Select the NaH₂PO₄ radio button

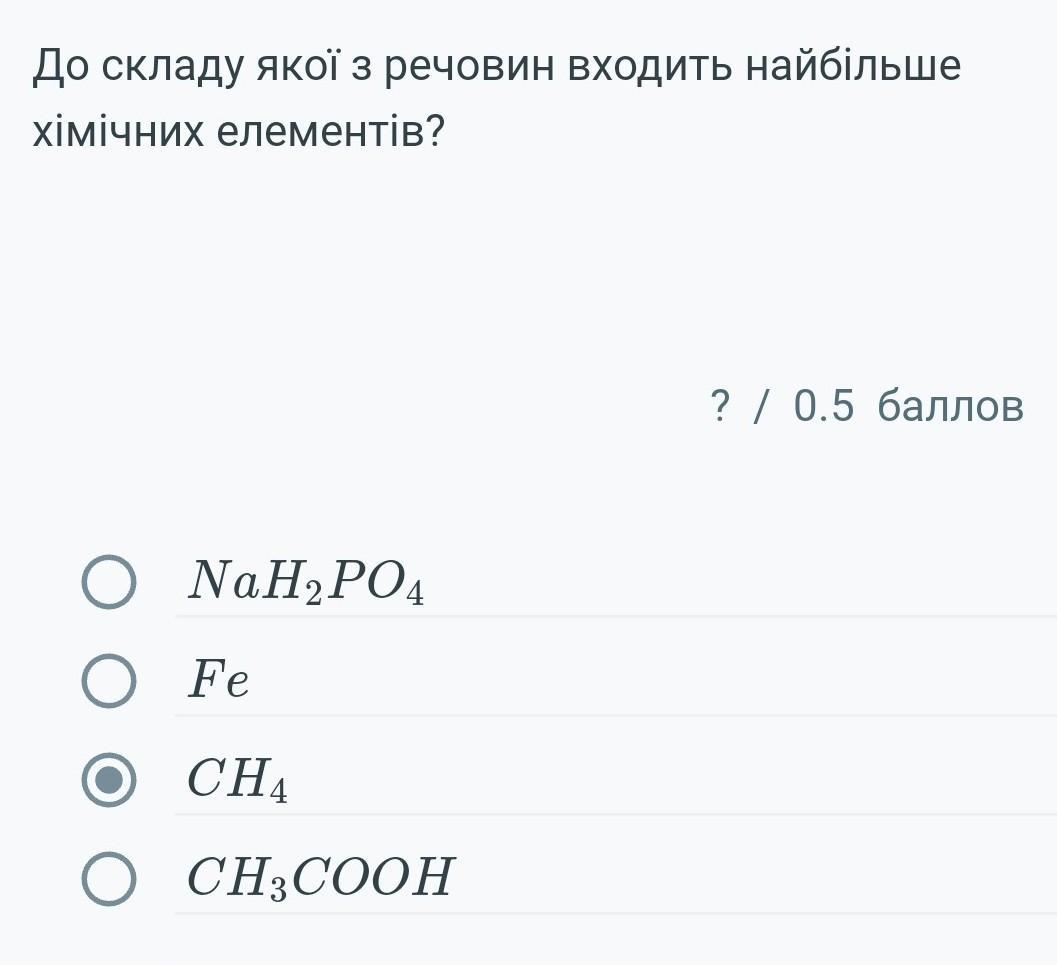[x=108, y=583]
